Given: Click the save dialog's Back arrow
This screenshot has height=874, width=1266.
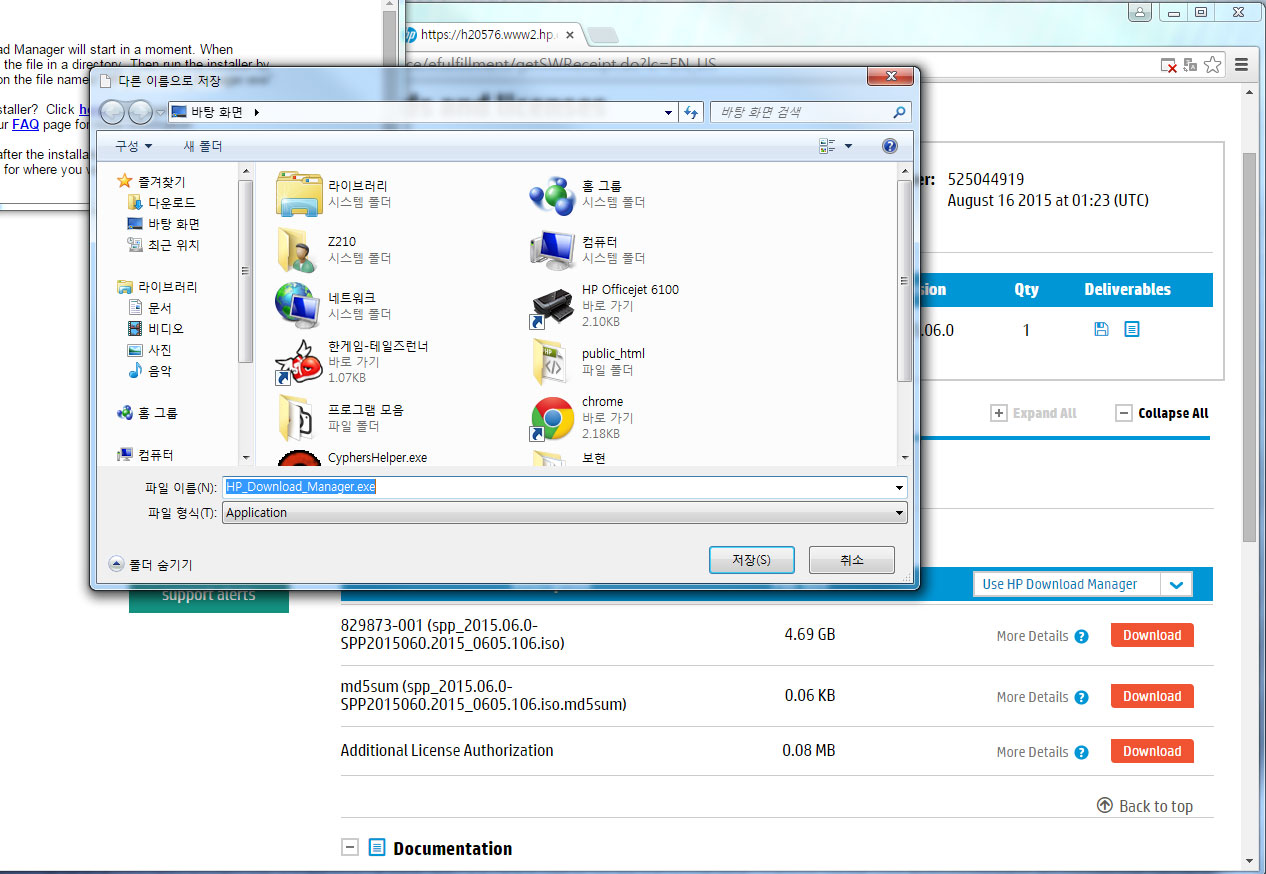Looking at the screenshot, I should pyautogui.click(x=112, y=112).
